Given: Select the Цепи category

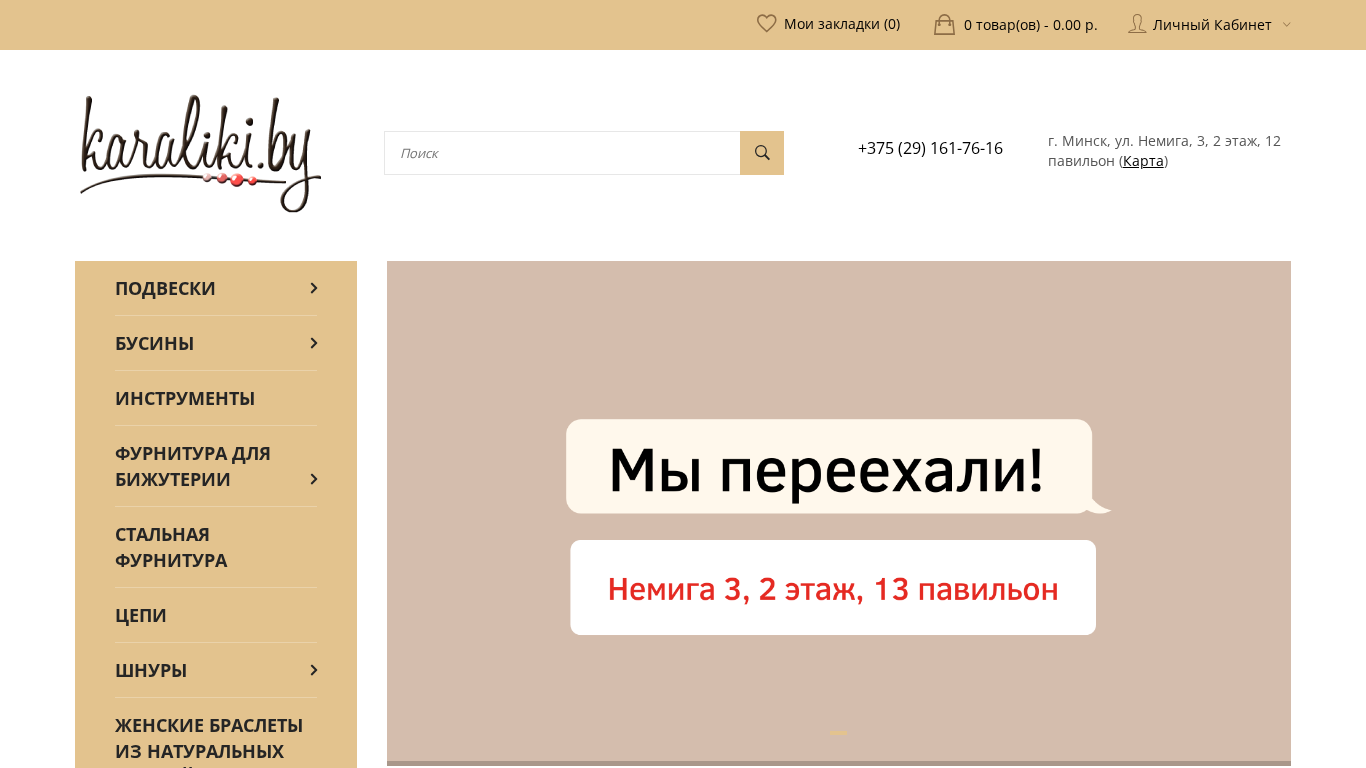Looking at the screenshot, I should click(141, 615).
